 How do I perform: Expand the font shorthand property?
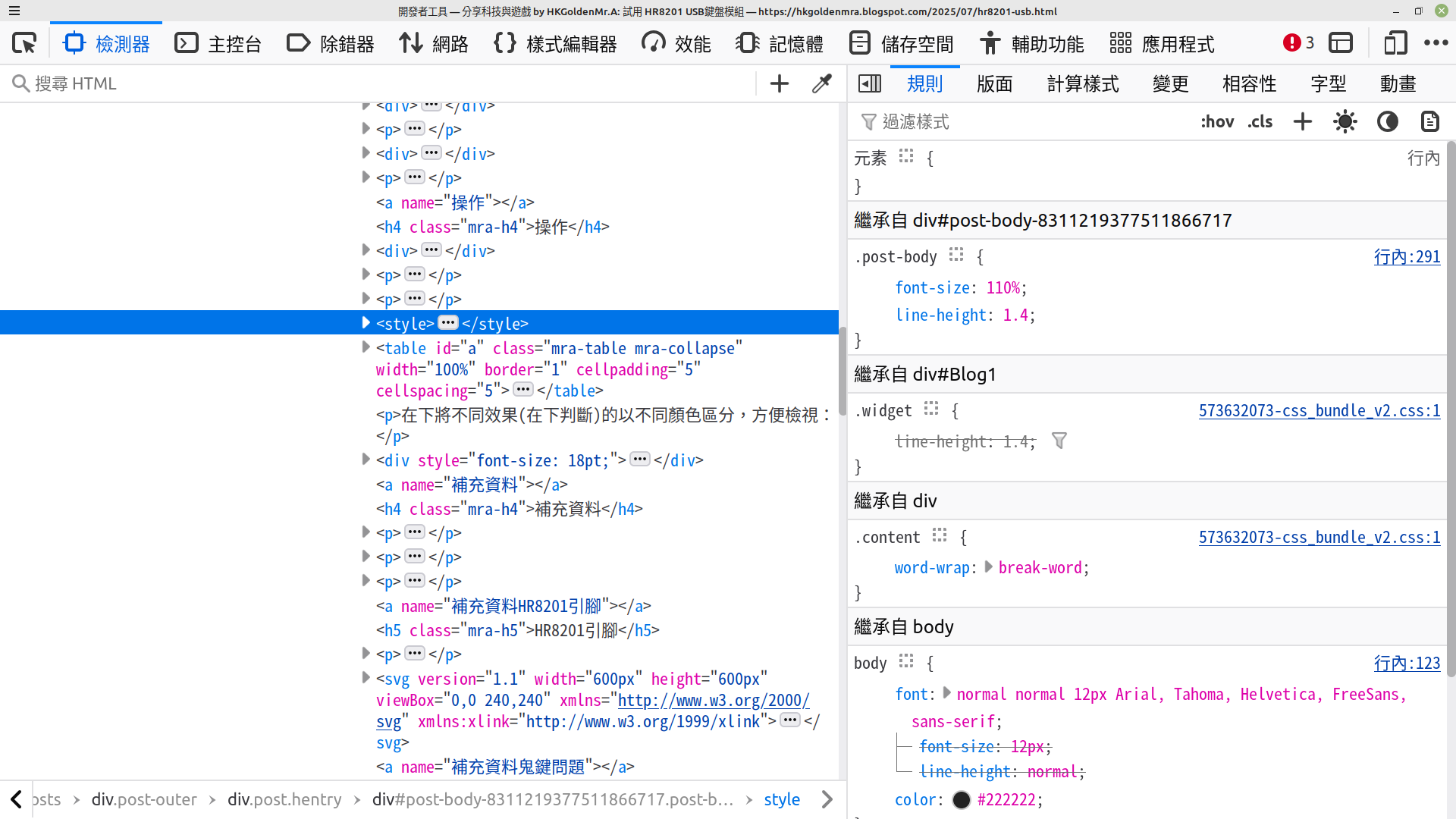click(x=946, y=693)
